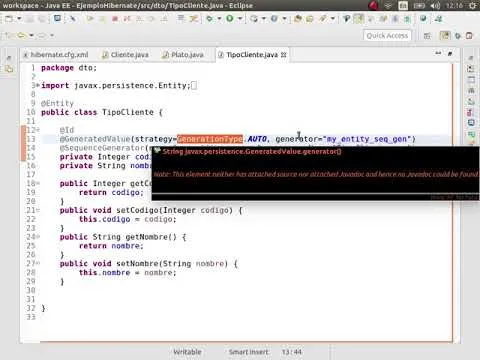
Task: Click the Debug bug icon in toolbar
Action: point(209,19)
